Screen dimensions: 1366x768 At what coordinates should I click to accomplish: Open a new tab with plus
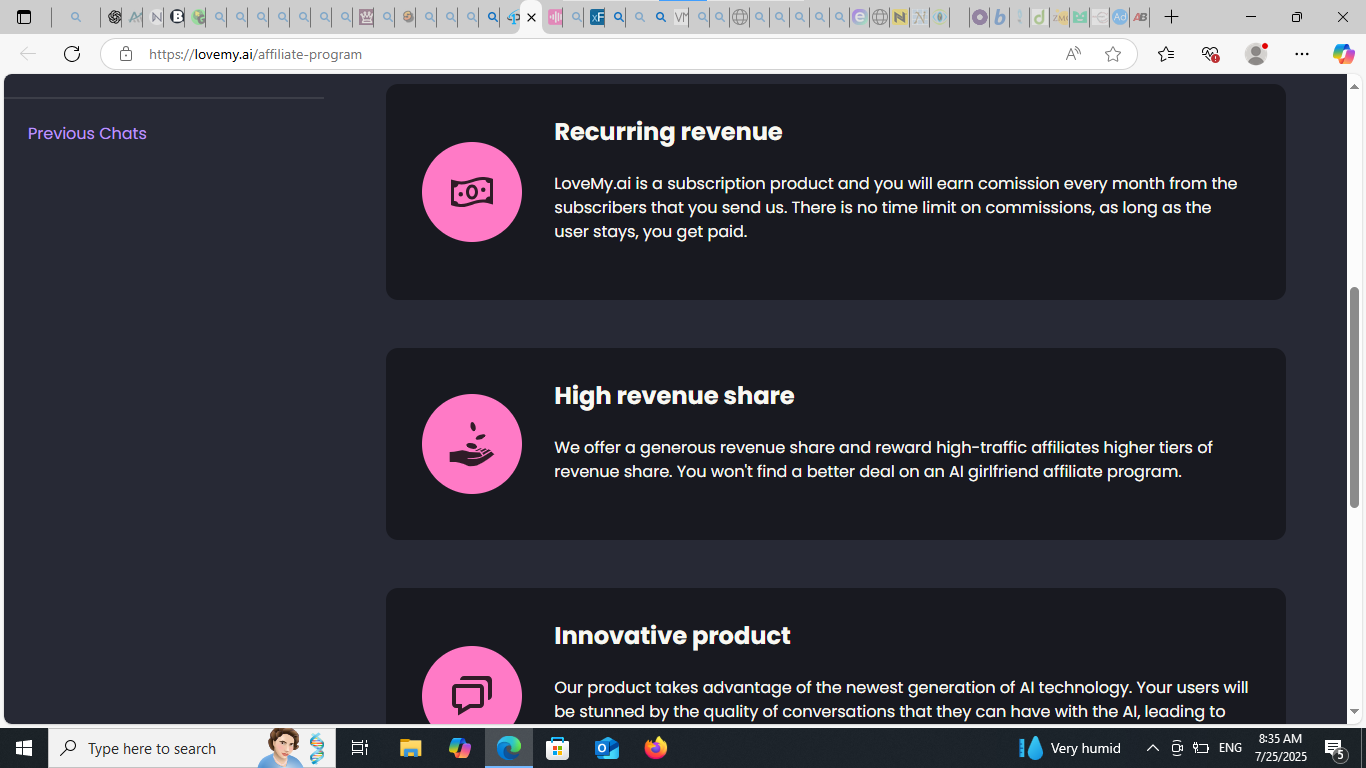[x=1171, y=17]
